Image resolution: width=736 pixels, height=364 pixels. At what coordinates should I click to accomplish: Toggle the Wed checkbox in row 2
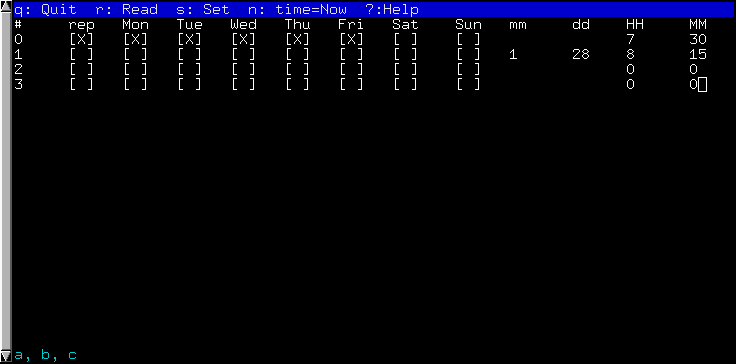click(x=244, y=70)
